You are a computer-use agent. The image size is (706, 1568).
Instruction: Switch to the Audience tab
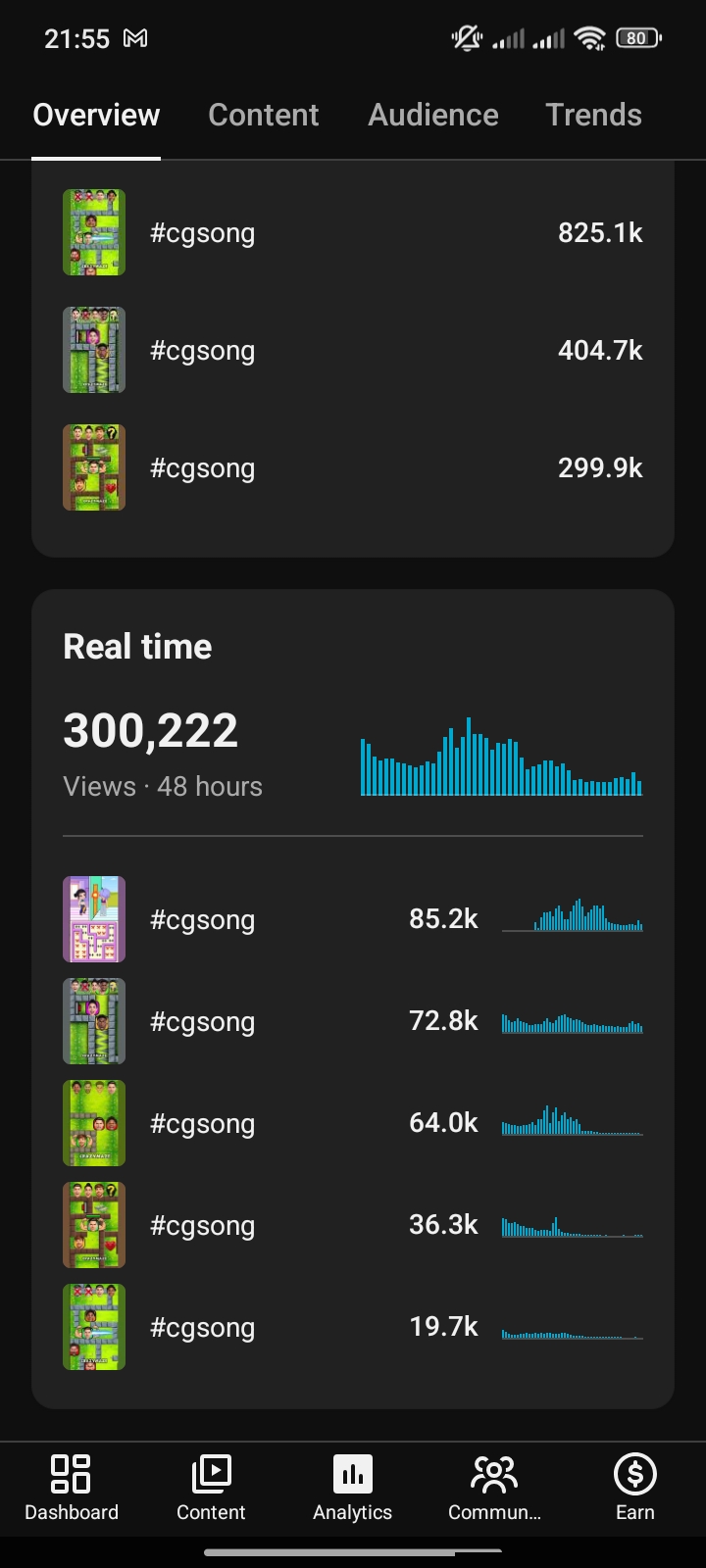(433, 115)
